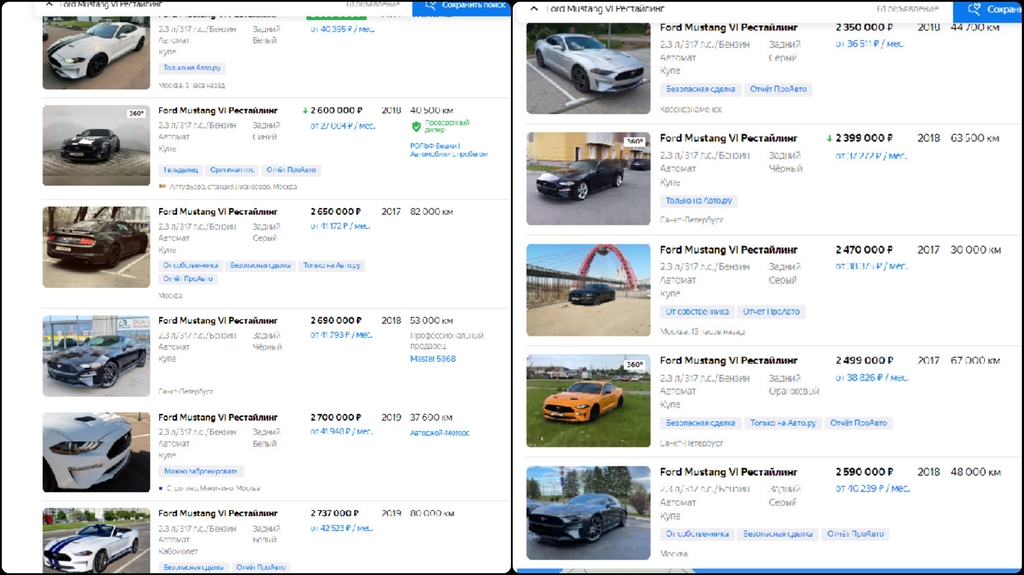
Task: Open listing title priced 2 499 000 ₽
Action: pos(729,361)
